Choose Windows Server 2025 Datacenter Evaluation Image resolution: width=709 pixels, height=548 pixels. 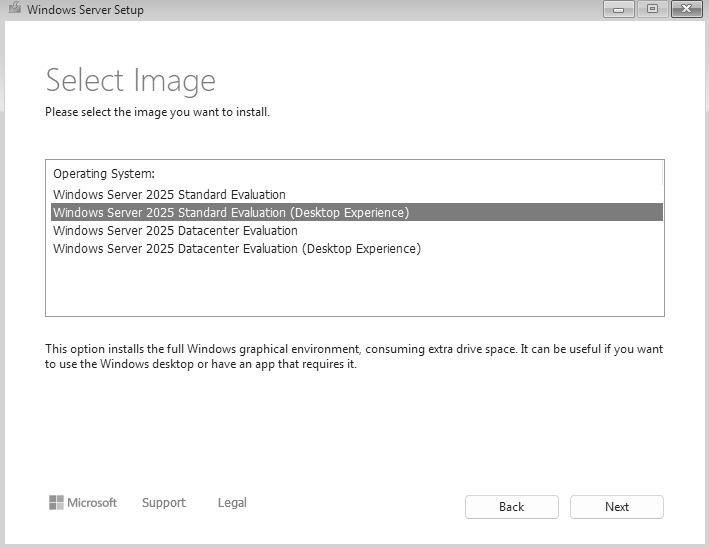pyautogui.click(x=357, y=230)
